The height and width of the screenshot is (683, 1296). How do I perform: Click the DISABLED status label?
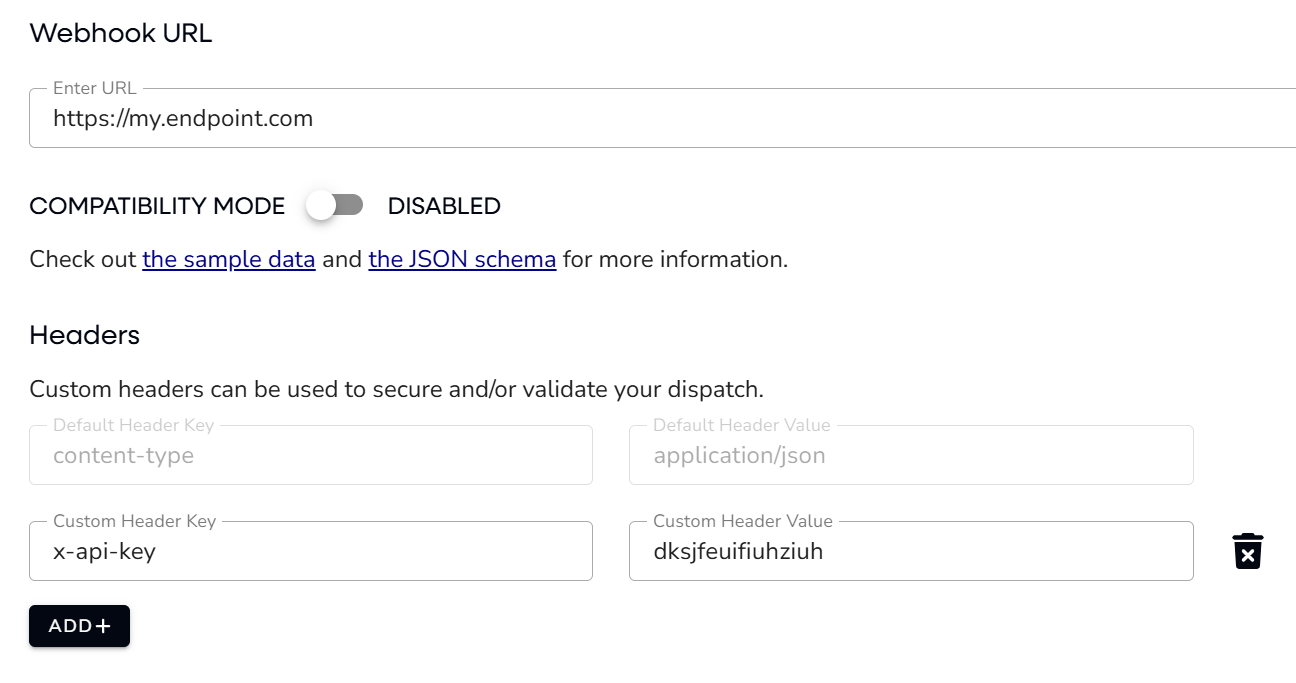click(444, 207)
